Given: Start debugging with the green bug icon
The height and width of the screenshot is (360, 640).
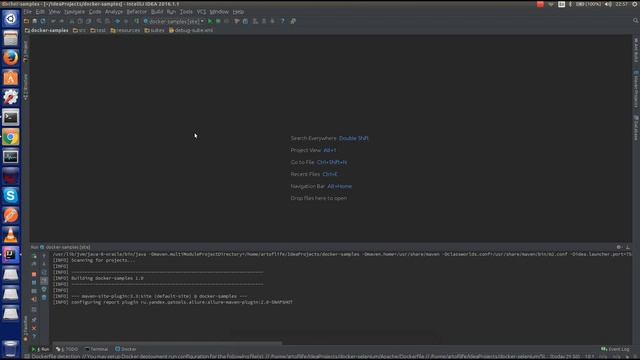Looking at the screenshot, I should click(218, 21).
